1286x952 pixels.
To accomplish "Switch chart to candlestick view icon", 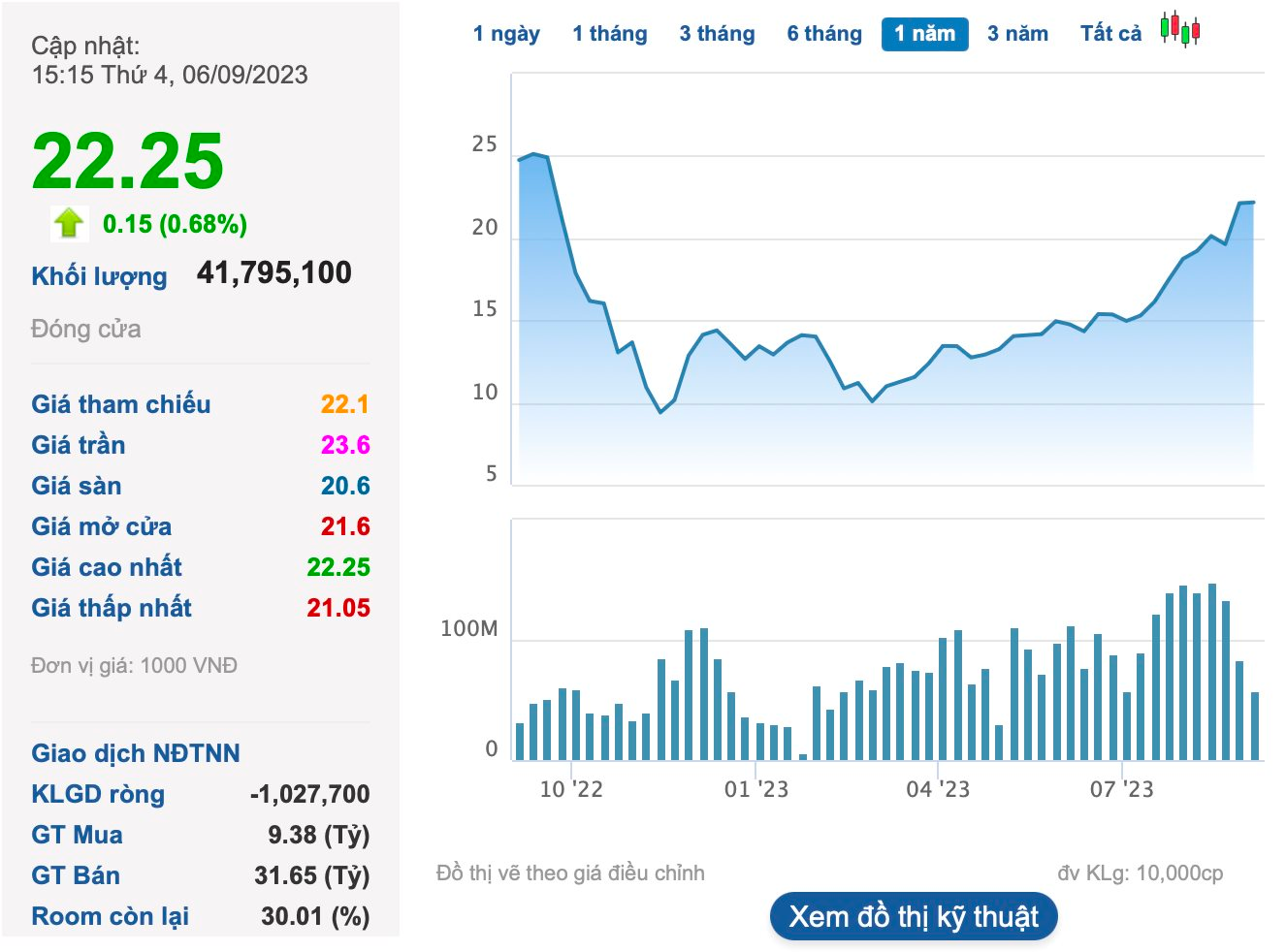I will (1179, 29).
